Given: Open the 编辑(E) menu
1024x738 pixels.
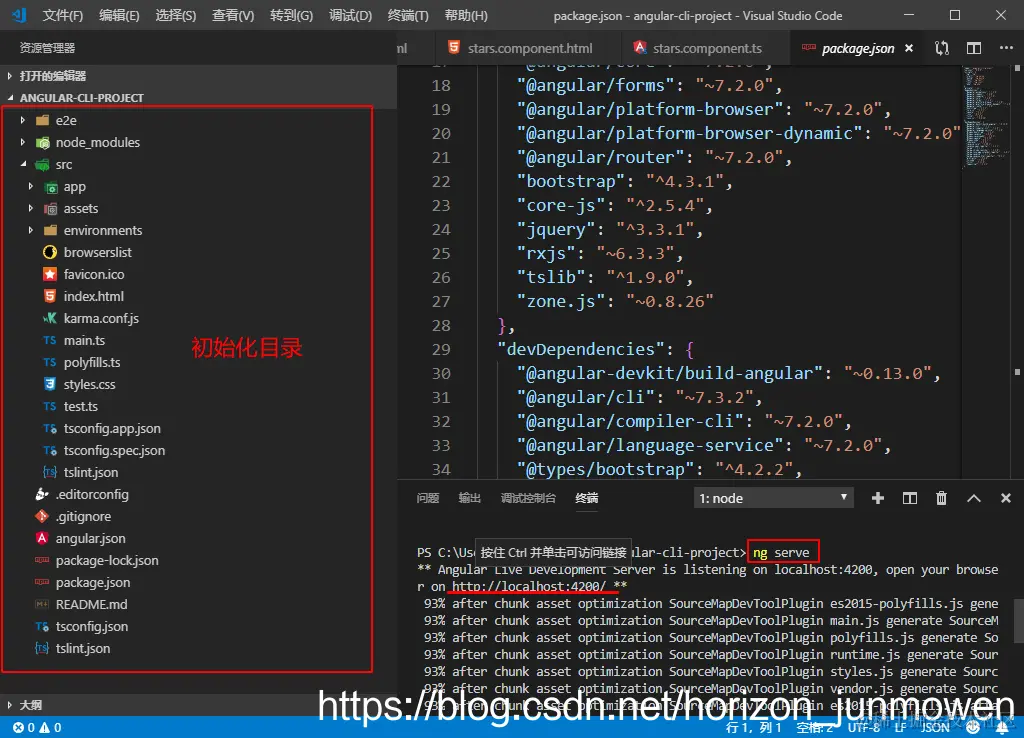Looking at the screenshot, I should pos(119,15).
